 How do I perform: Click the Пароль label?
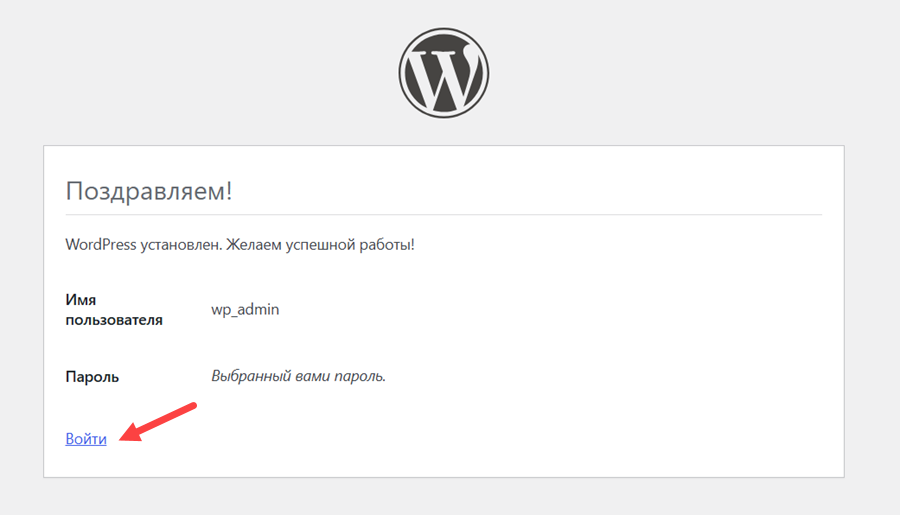(92, 377)
